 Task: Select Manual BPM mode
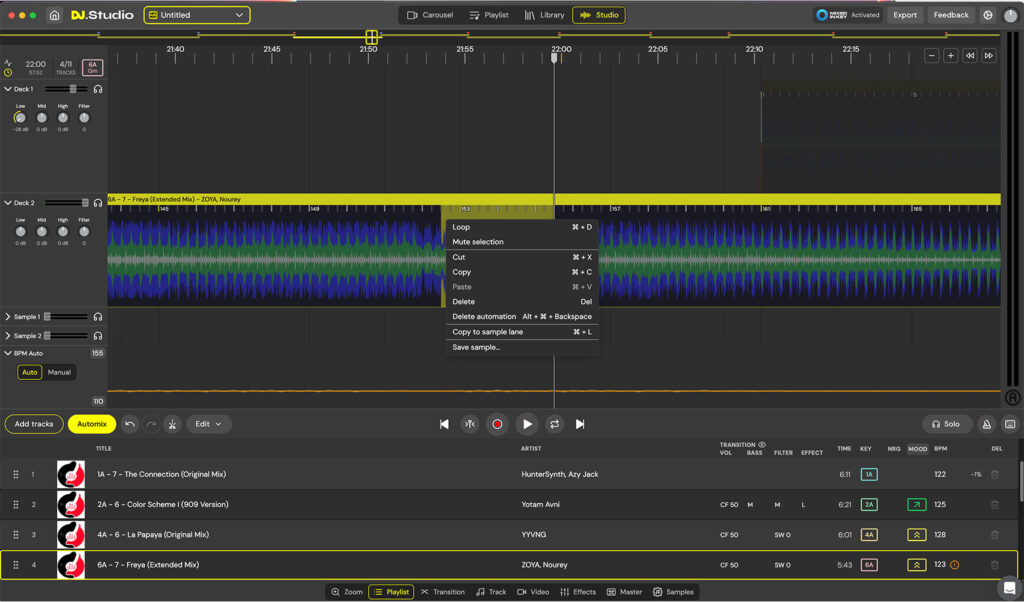click(59, 372)
